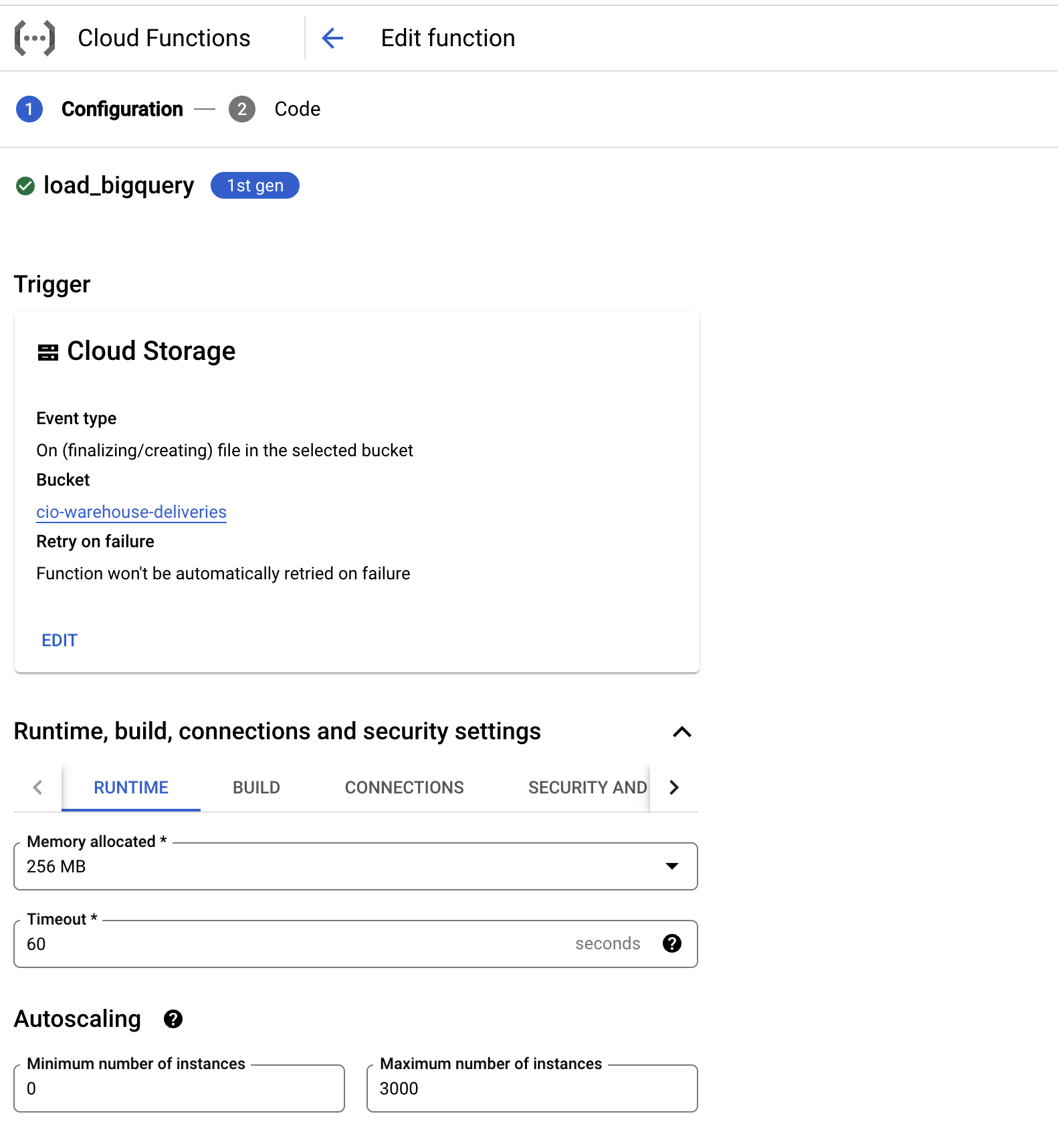Click the step 1 Configuration circle

[x=29, y=109]
